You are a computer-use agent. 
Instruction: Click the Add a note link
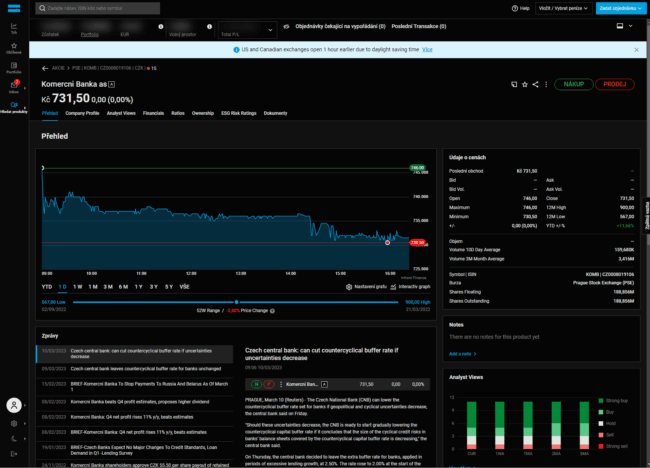click(x=462, y=354)
